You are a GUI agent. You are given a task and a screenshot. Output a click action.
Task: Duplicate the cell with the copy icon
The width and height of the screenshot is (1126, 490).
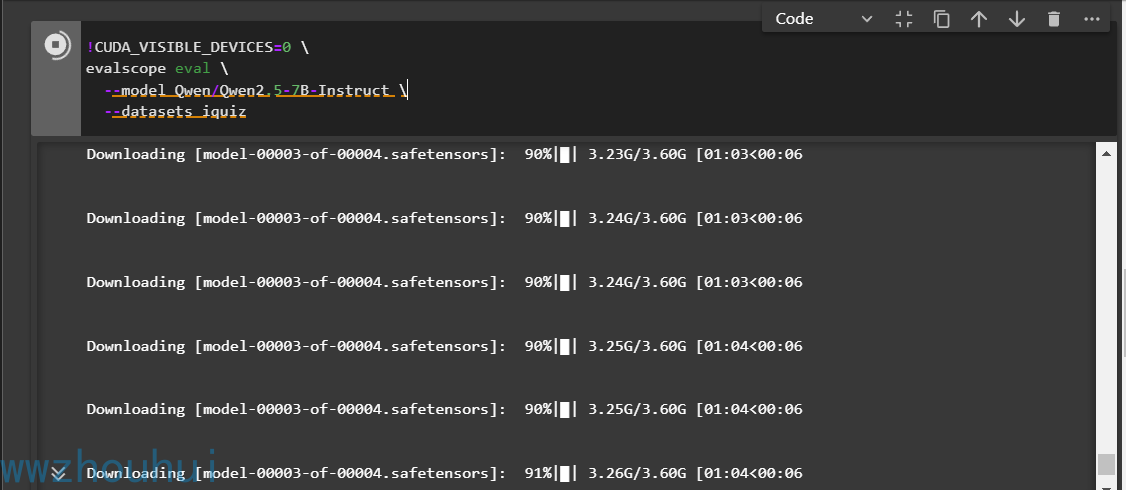(941, 19)
